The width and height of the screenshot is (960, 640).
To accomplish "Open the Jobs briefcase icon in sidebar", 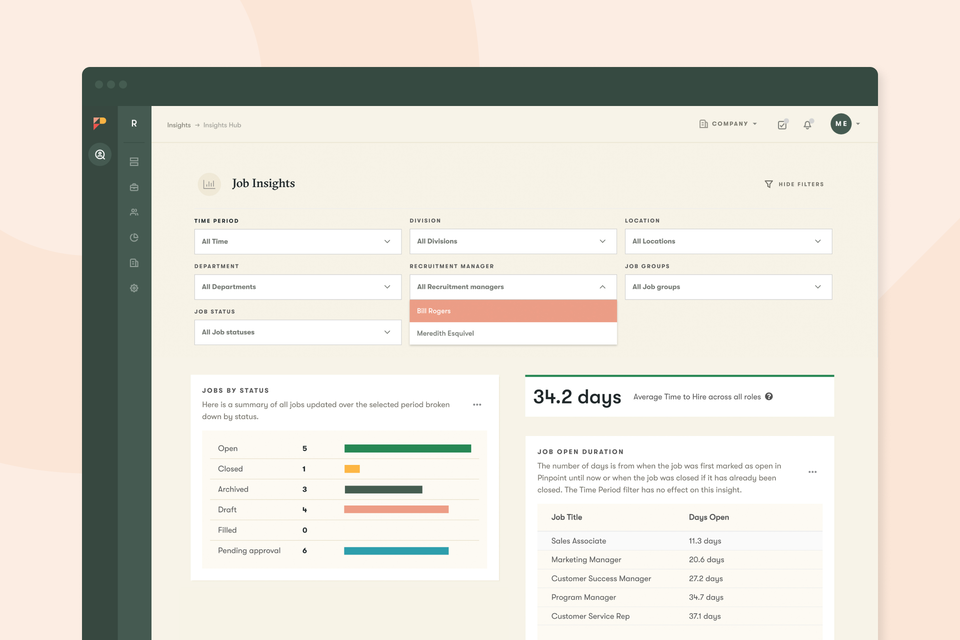I will point(133,186).
